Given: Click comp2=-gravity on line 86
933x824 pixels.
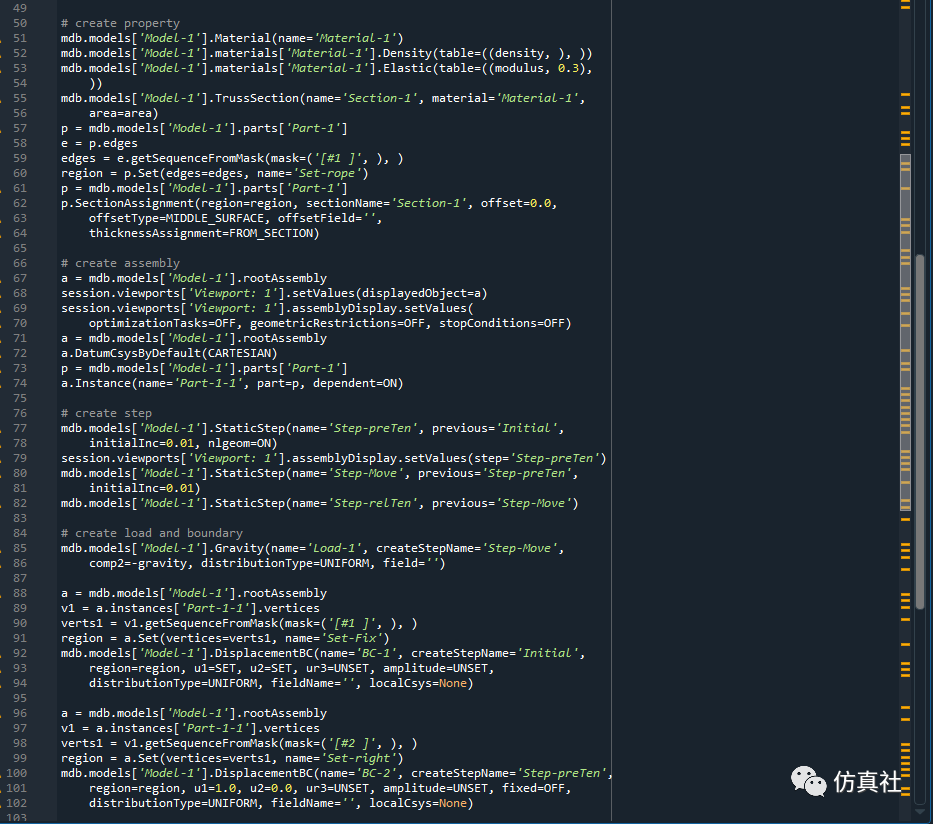Looking at the screenshot, I should tap(141, 563).
